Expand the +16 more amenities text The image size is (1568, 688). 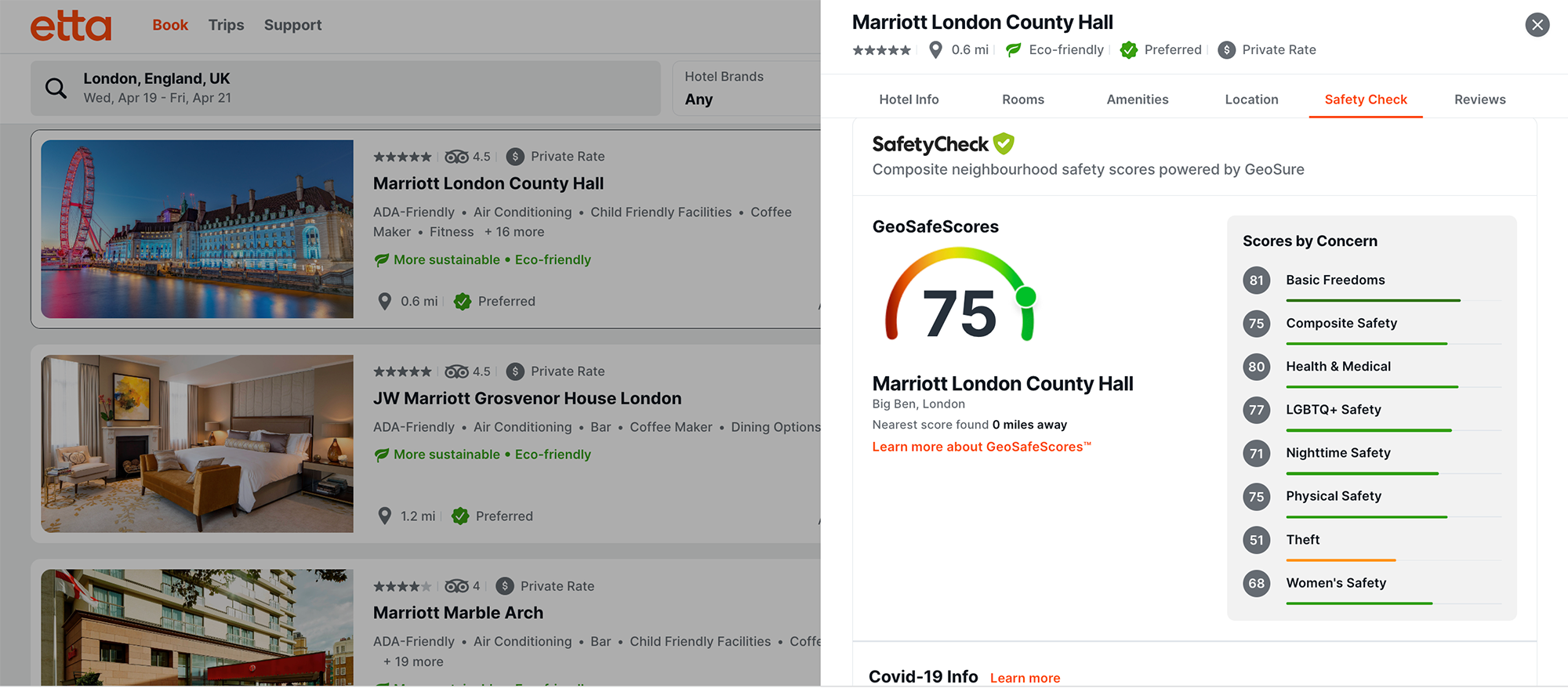pos(514,232)
